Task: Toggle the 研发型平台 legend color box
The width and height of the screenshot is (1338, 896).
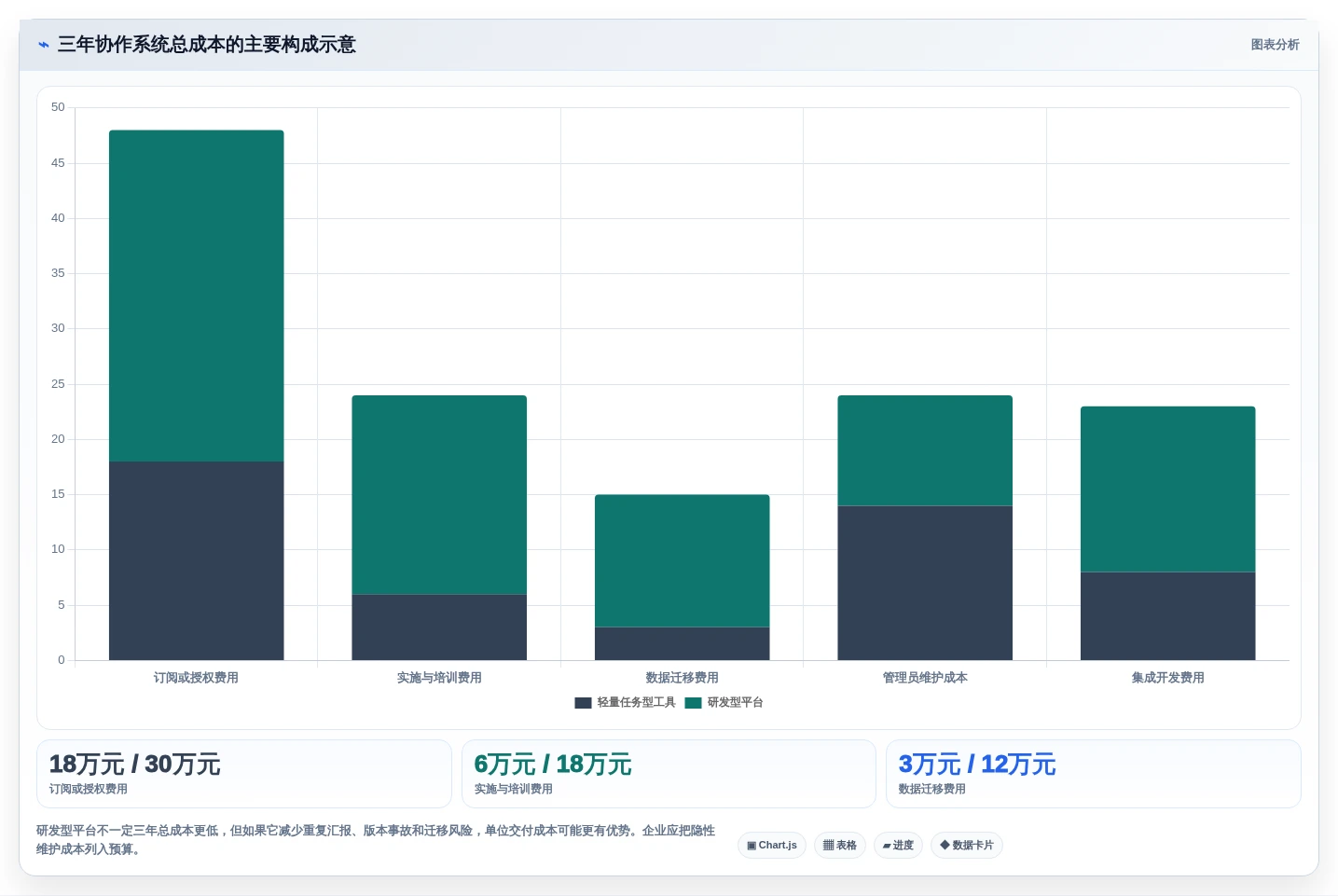Action: pos(693,703)
